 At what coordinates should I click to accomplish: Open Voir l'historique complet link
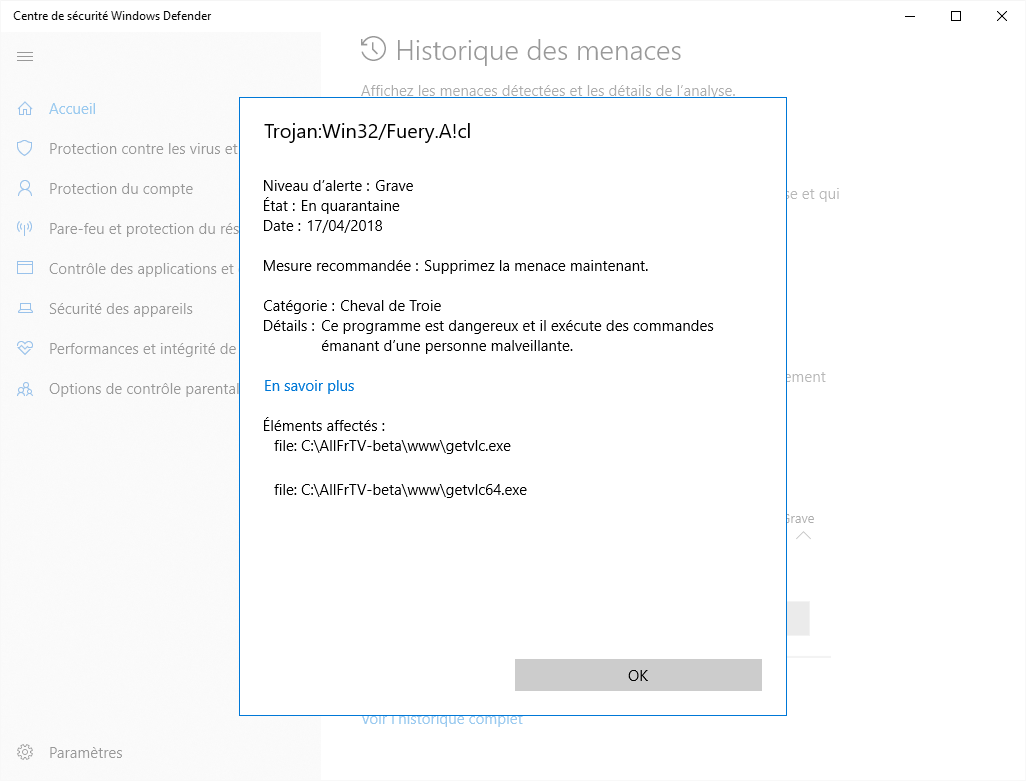point(442,720)
